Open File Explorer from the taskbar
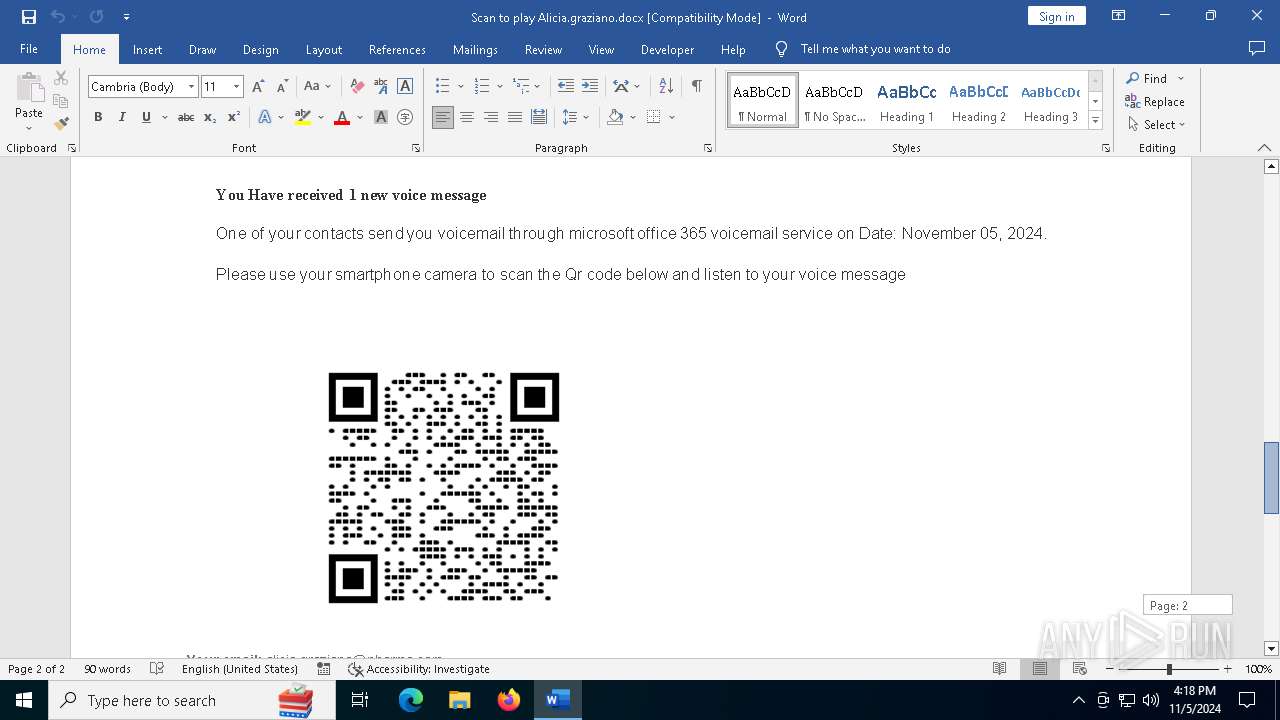 [459, 700]
